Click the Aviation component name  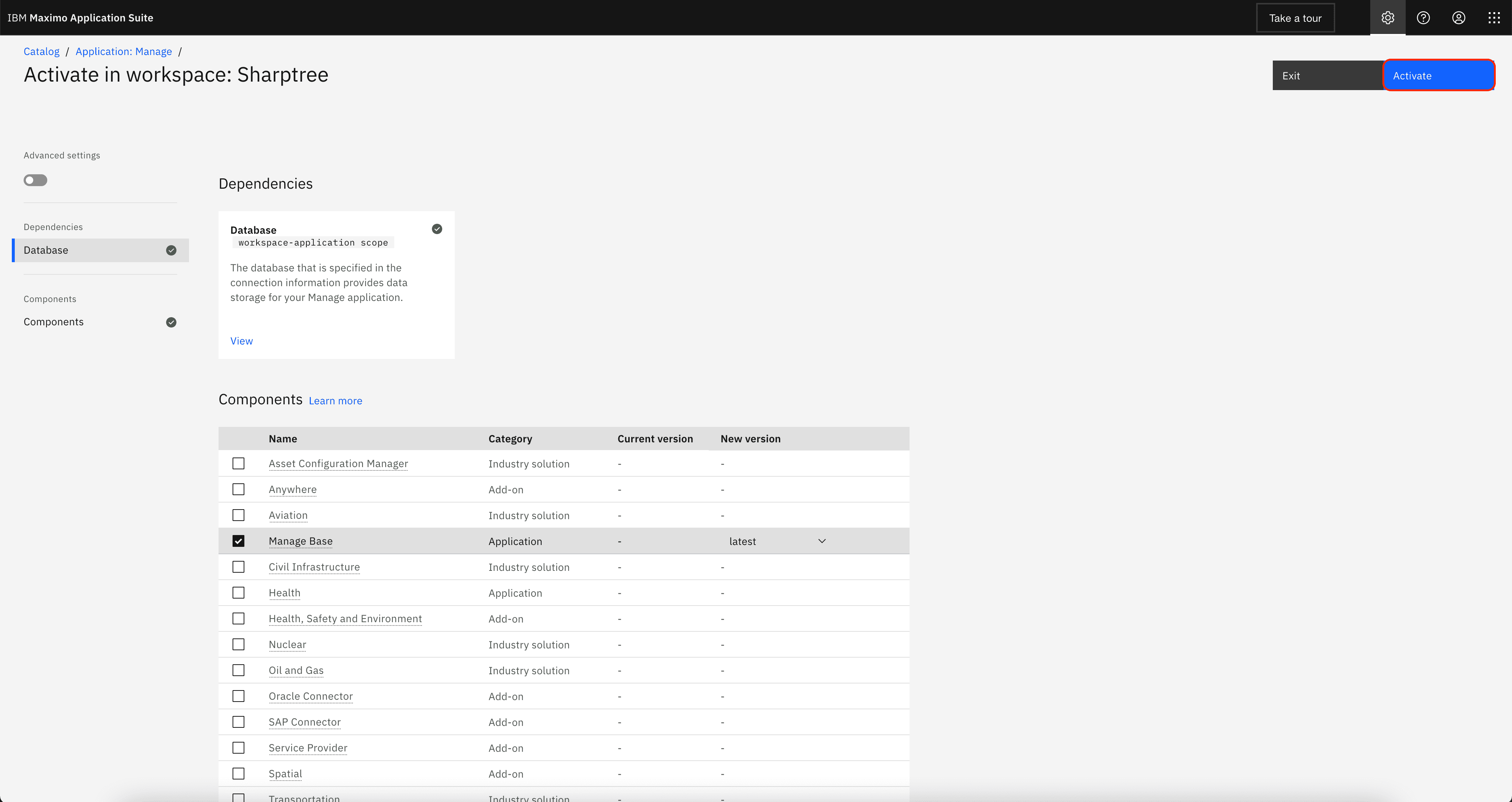point(288,515)
